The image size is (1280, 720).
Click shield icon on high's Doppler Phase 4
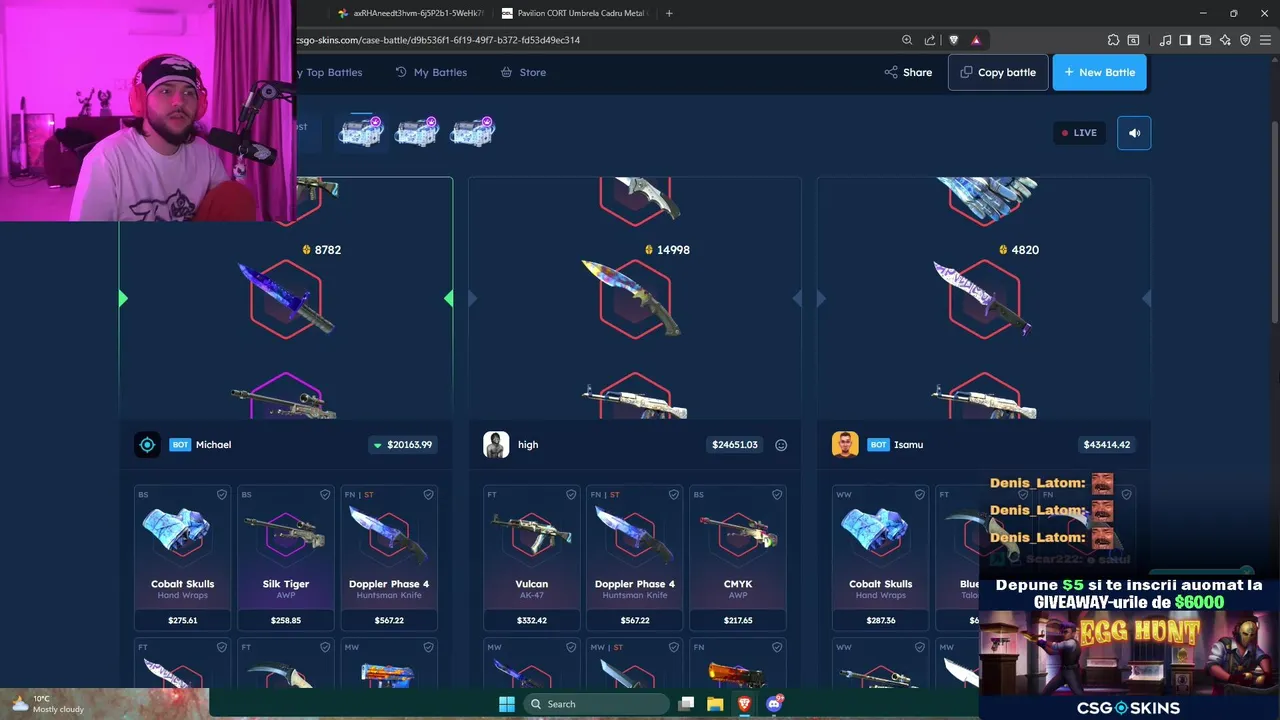(674, 494)
